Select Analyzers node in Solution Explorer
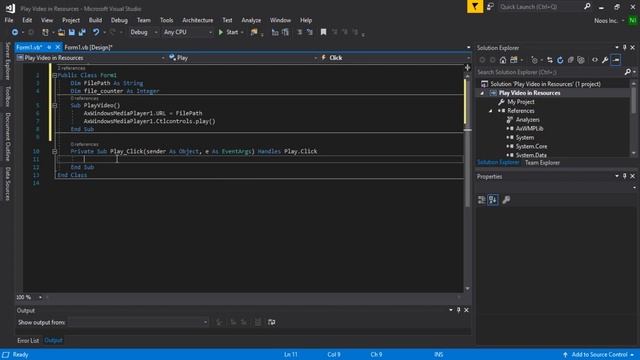 click(x=527, y=120)
